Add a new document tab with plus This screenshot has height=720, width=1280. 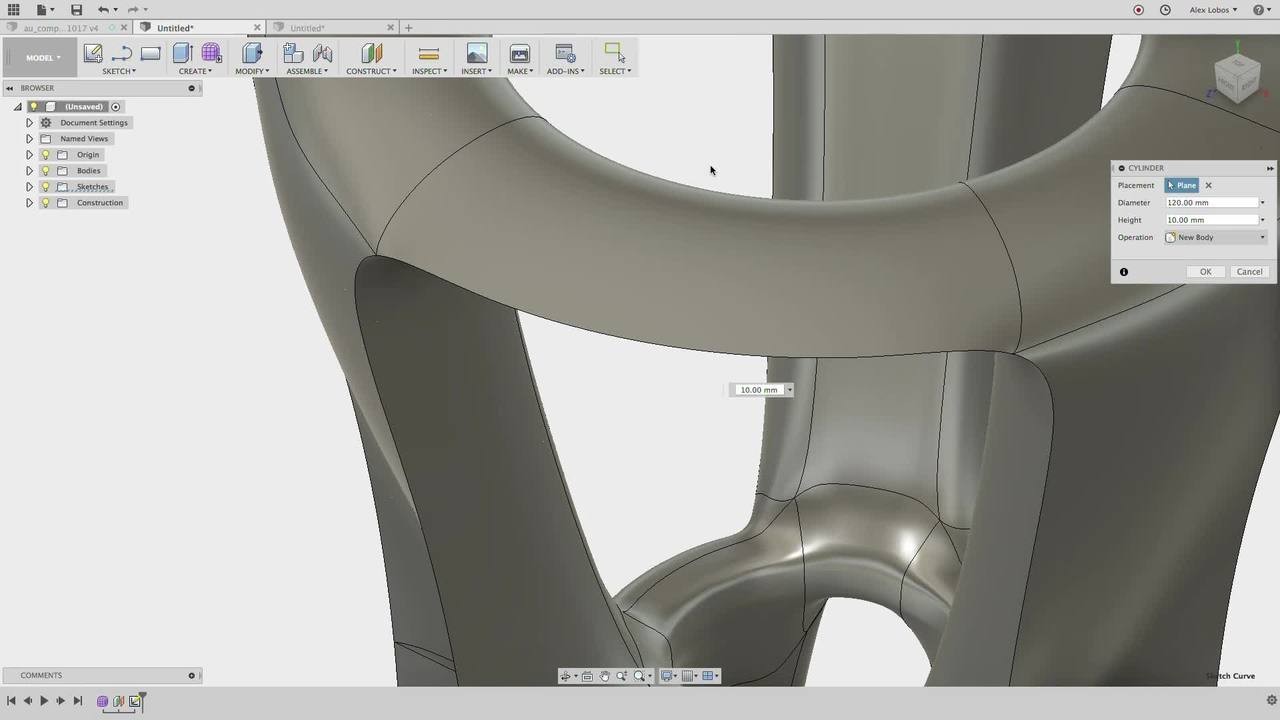pos(408,28)
